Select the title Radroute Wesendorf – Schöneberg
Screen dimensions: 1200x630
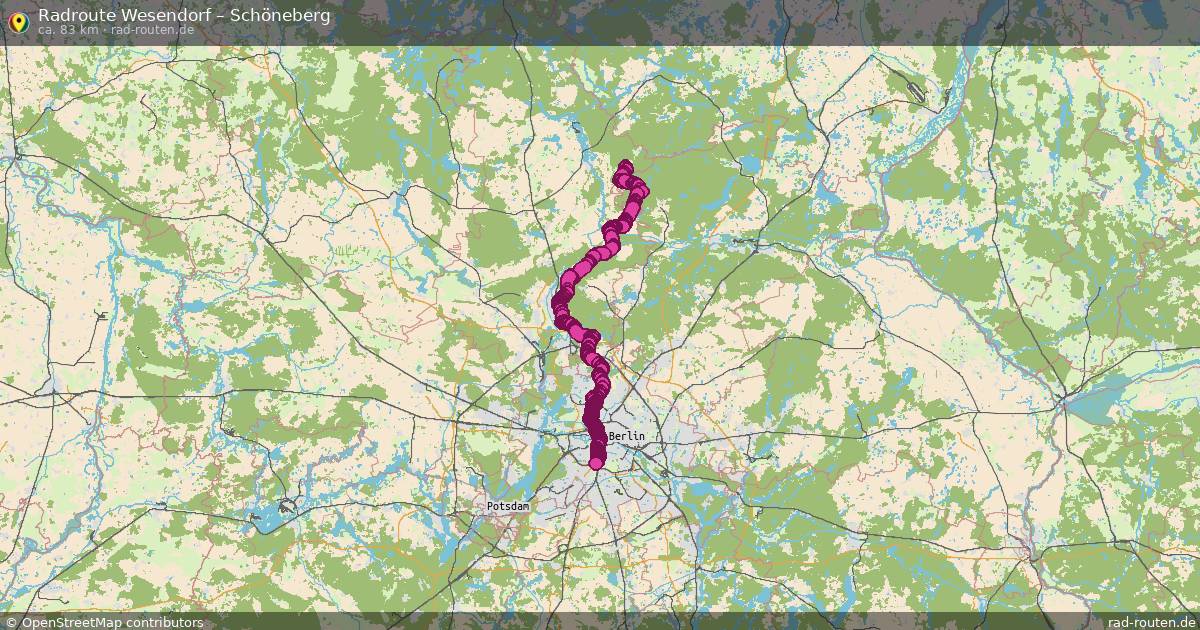click(x=184, y=15)
